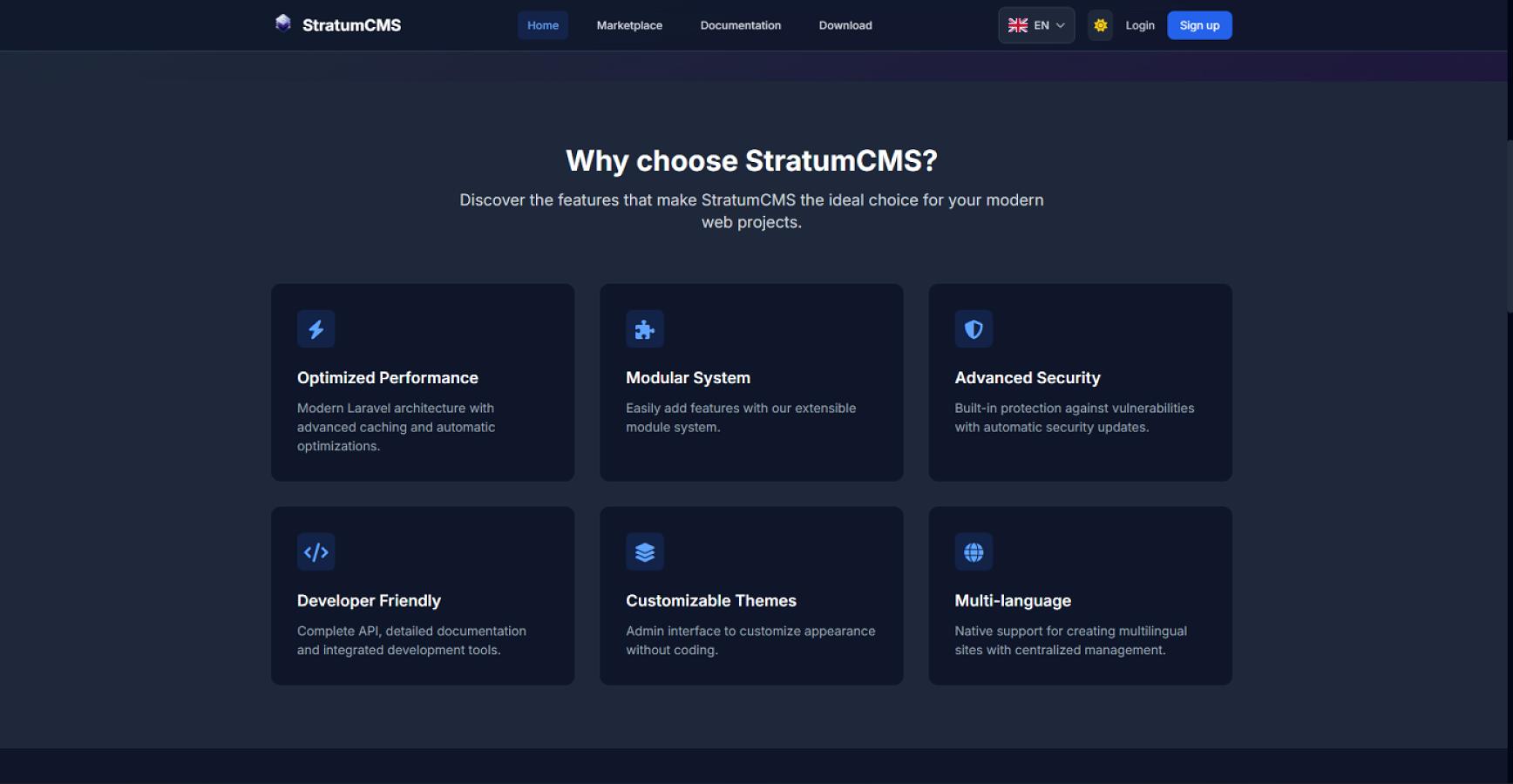Click the puzzle piece Modular System icon
The height and width of the screenshot is (784, 1513).
644,329
